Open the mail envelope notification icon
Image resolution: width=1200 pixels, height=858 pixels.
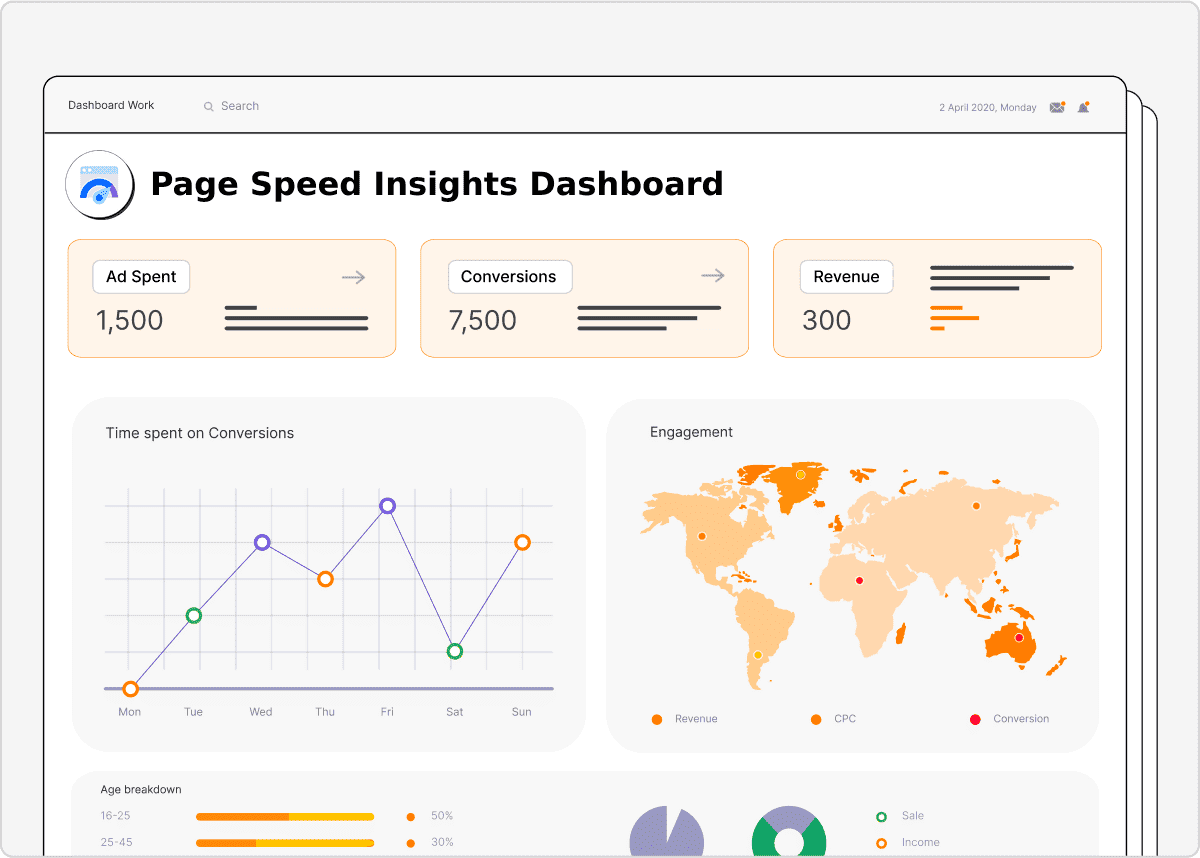[1057, 107]
